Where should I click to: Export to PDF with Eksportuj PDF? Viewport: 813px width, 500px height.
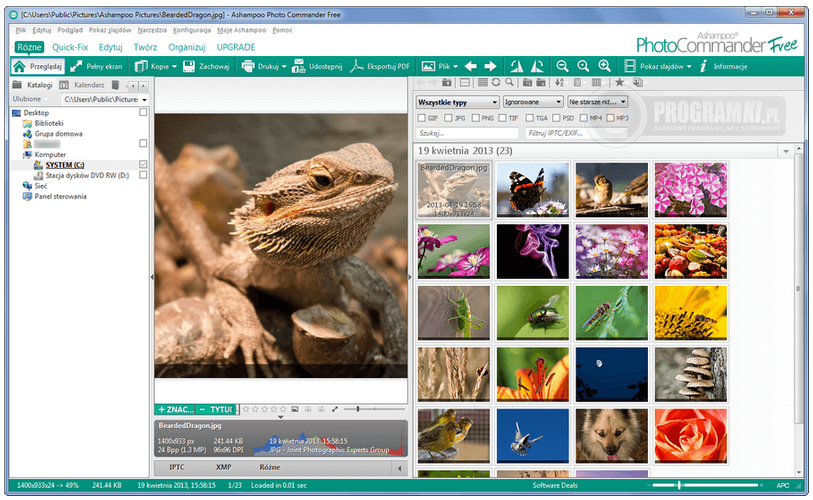point(380,66)
